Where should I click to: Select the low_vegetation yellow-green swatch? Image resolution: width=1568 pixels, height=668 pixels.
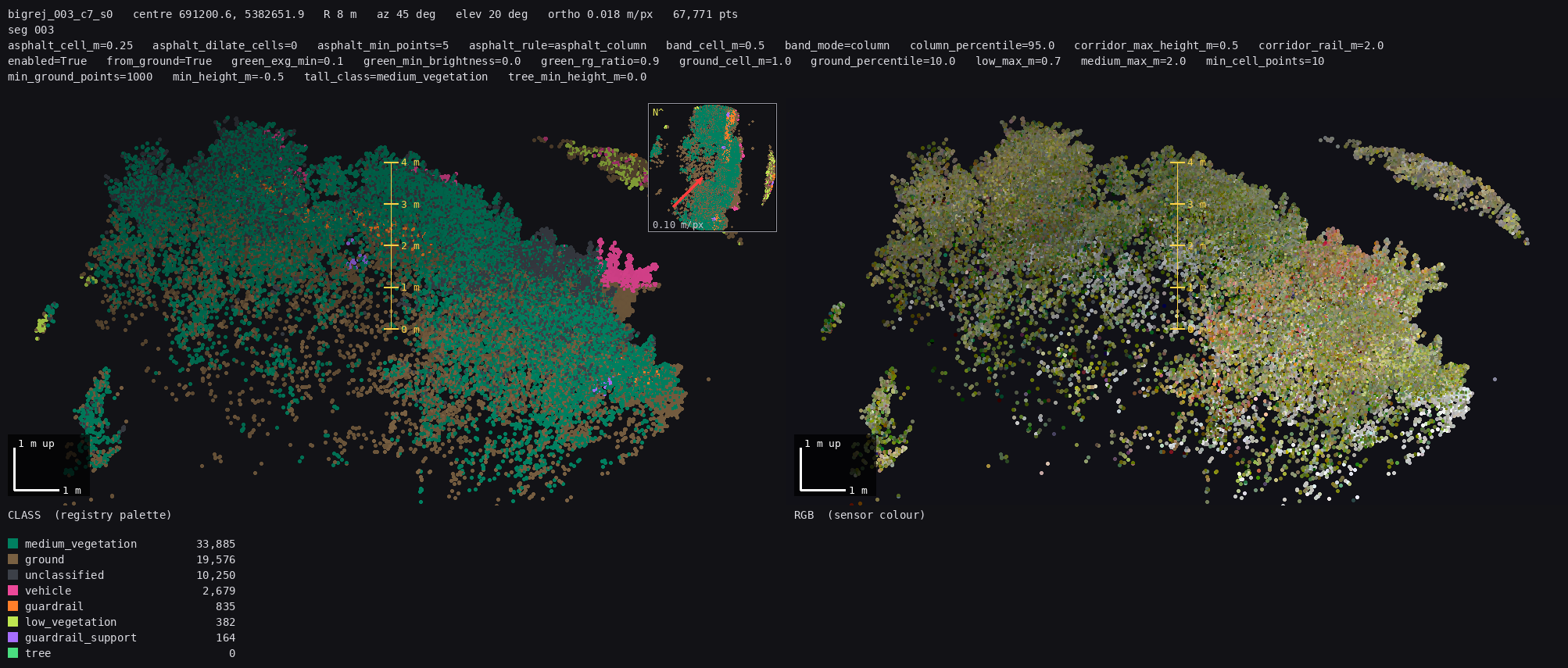click(x=13, y=622)
